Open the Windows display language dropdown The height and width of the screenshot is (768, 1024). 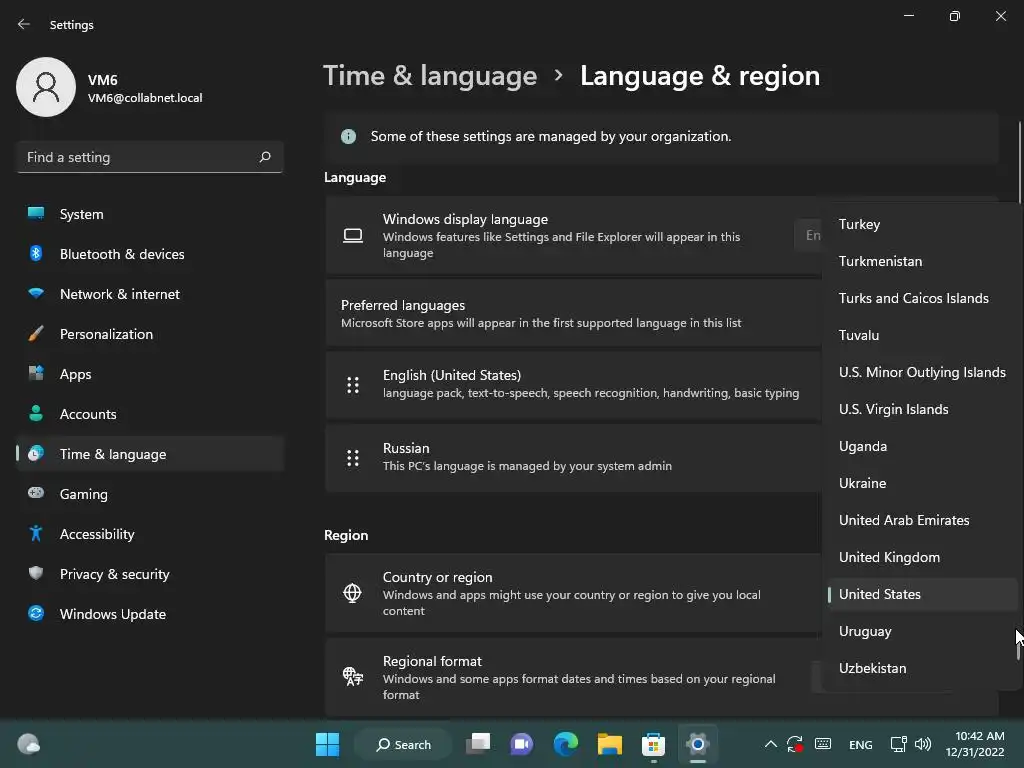[808, 235]
